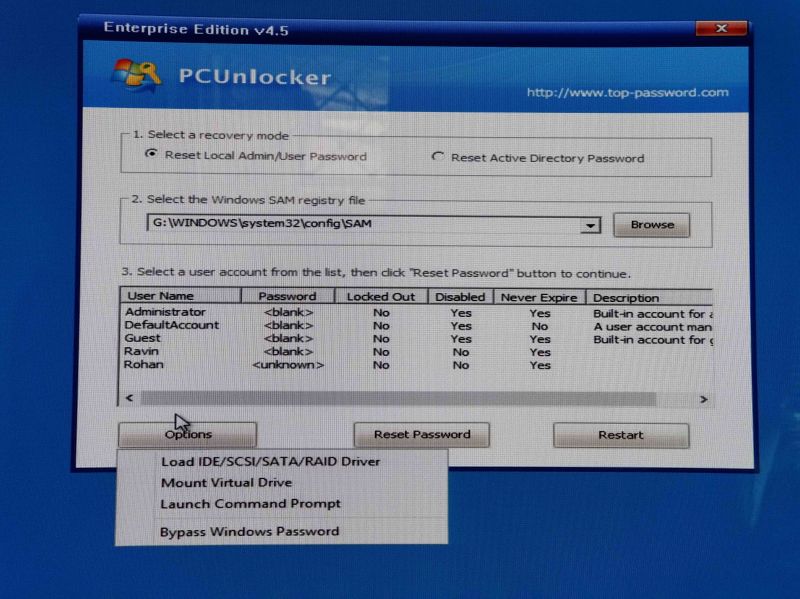Choose Load IDE/SCSI/SATA/RAID Driver from menu

click(270, 462)
